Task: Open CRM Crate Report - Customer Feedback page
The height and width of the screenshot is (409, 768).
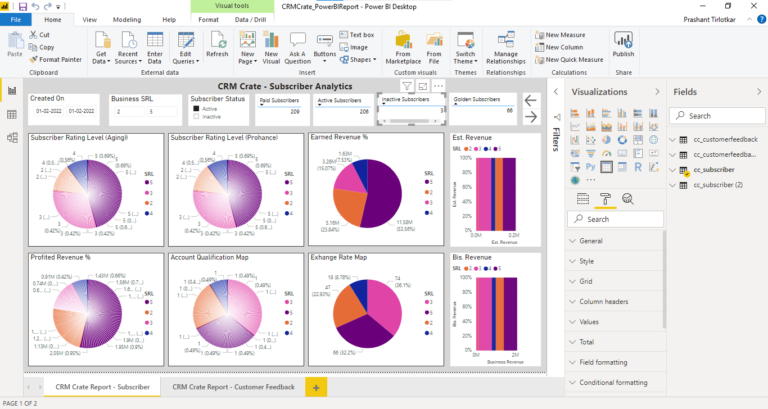Action: point(233,387)
